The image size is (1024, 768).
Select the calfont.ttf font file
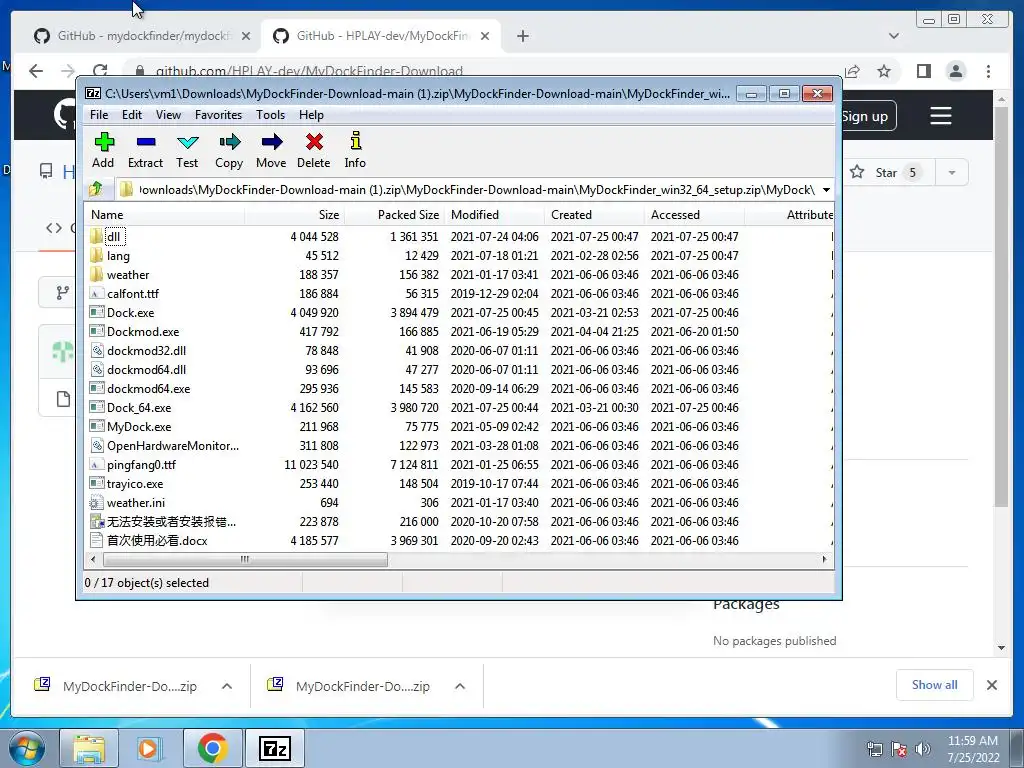pyautogui.click(x=133, y=294)
